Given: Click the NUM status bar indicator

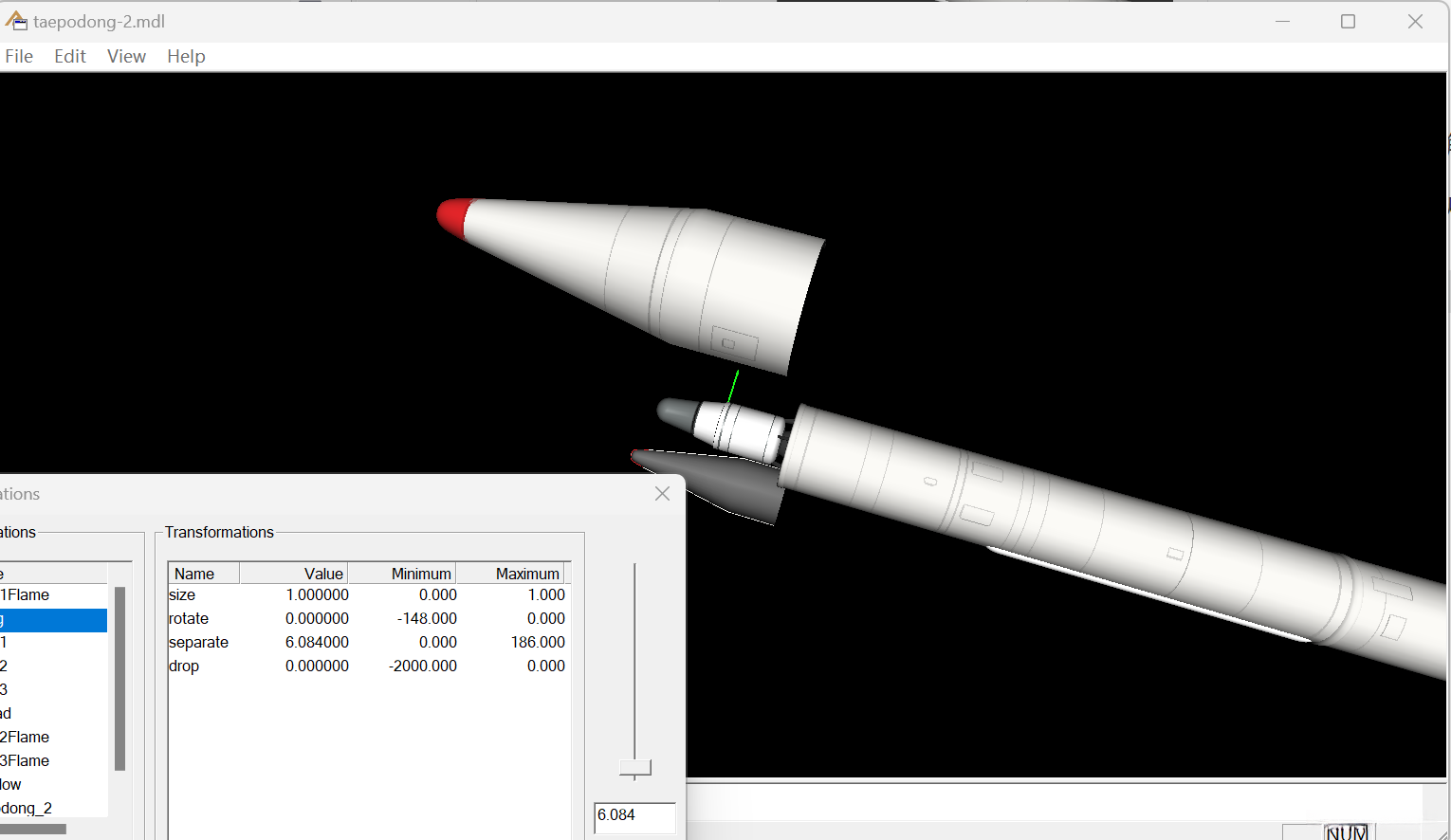Looking at the screenshot, I should [x=1348, y=832].
